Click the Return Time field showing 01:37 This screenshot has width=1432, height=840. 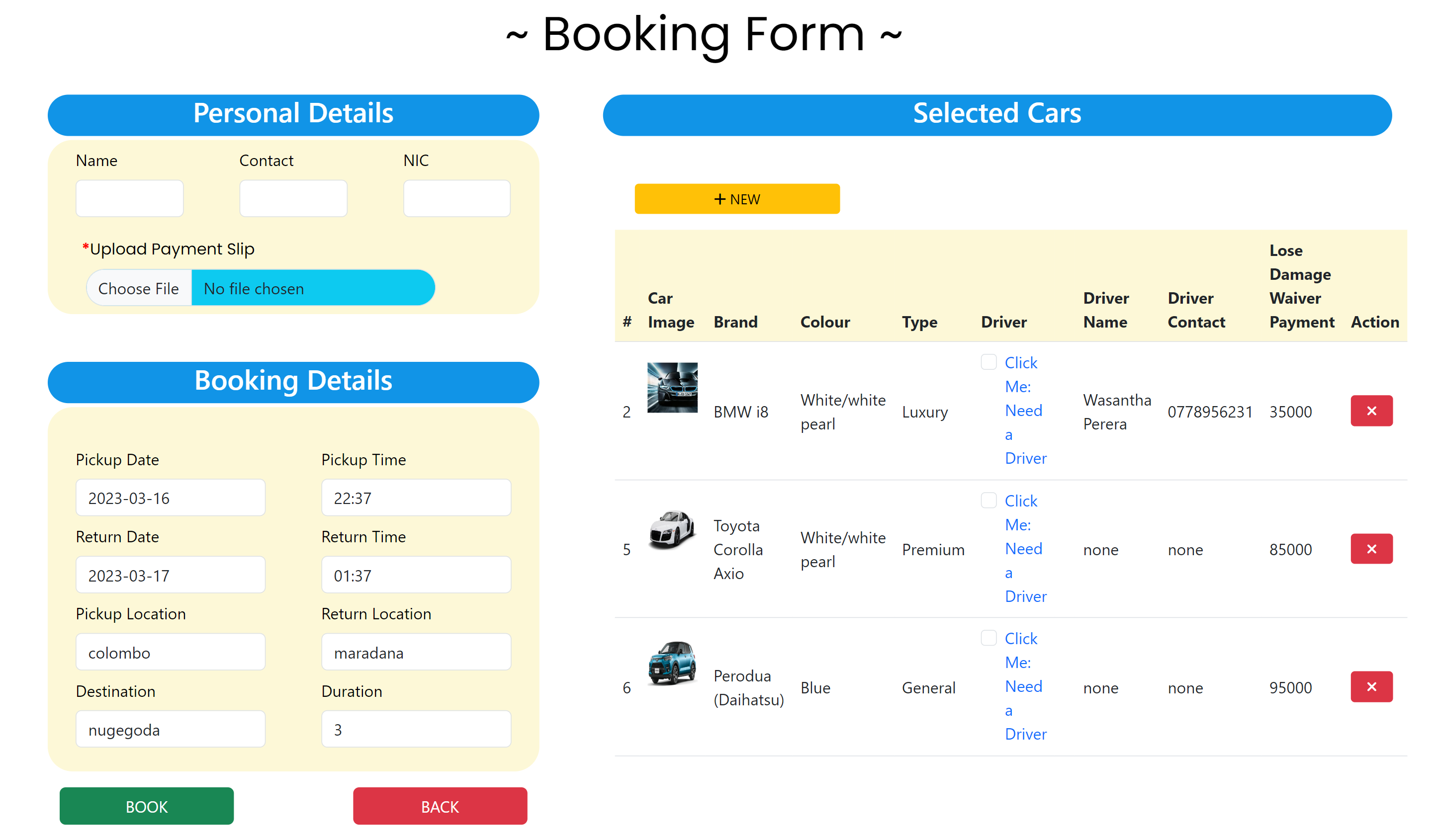click(x=416, y=575)
